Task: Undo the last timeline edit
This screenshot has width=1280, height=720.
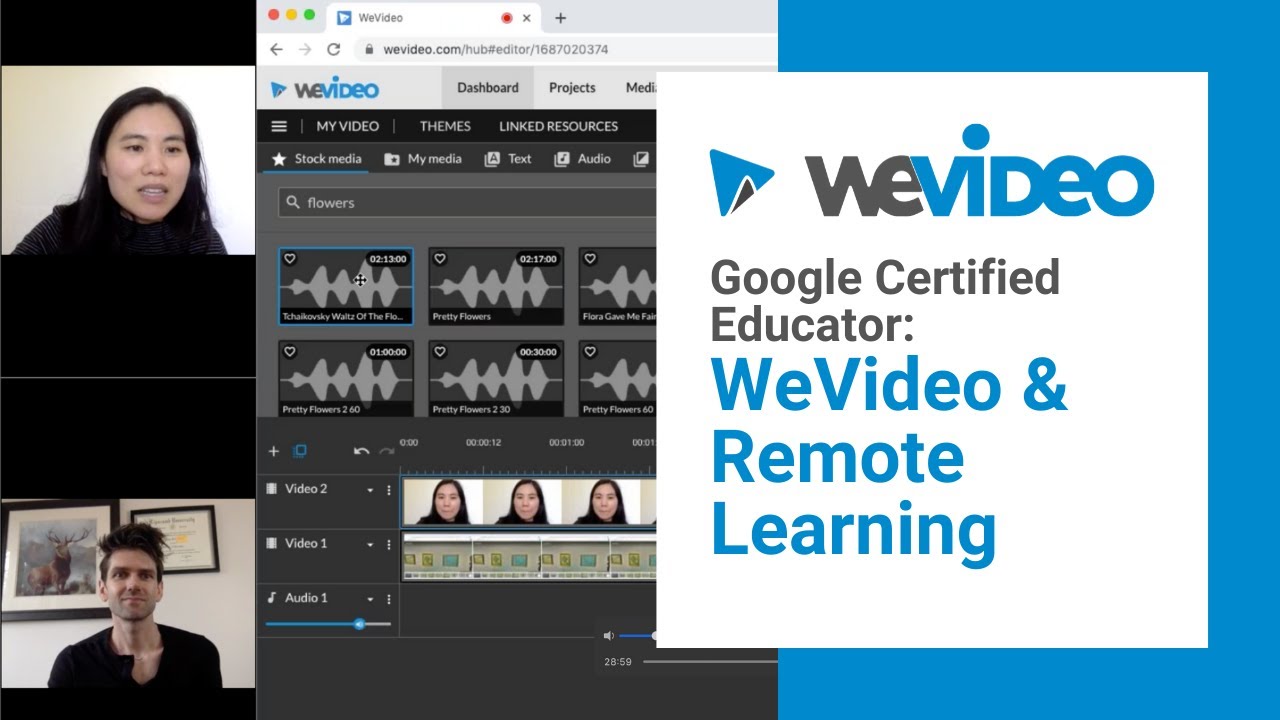Action: [361, 452]
